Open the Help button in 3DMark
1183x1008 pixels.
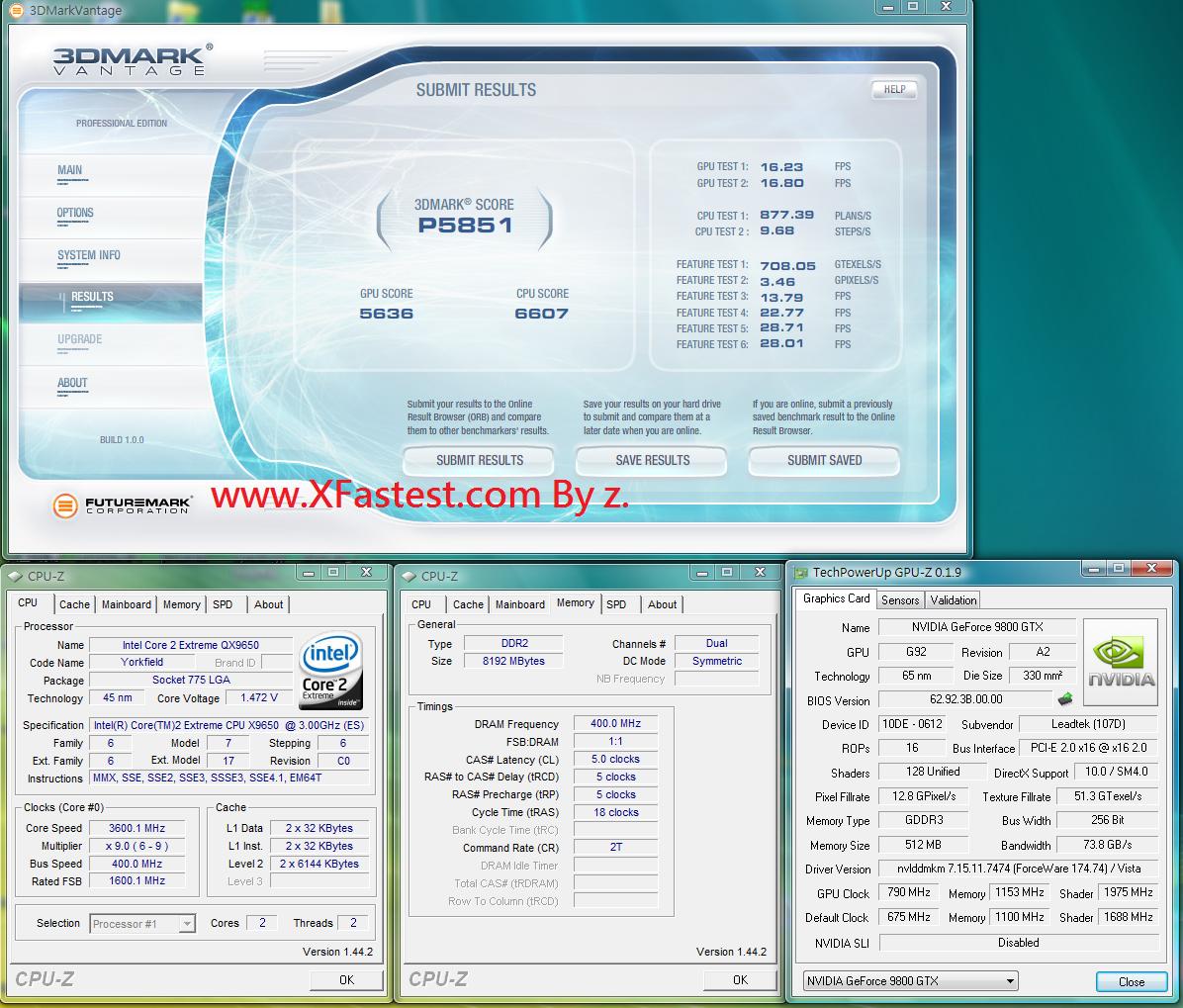coord(894,89)
